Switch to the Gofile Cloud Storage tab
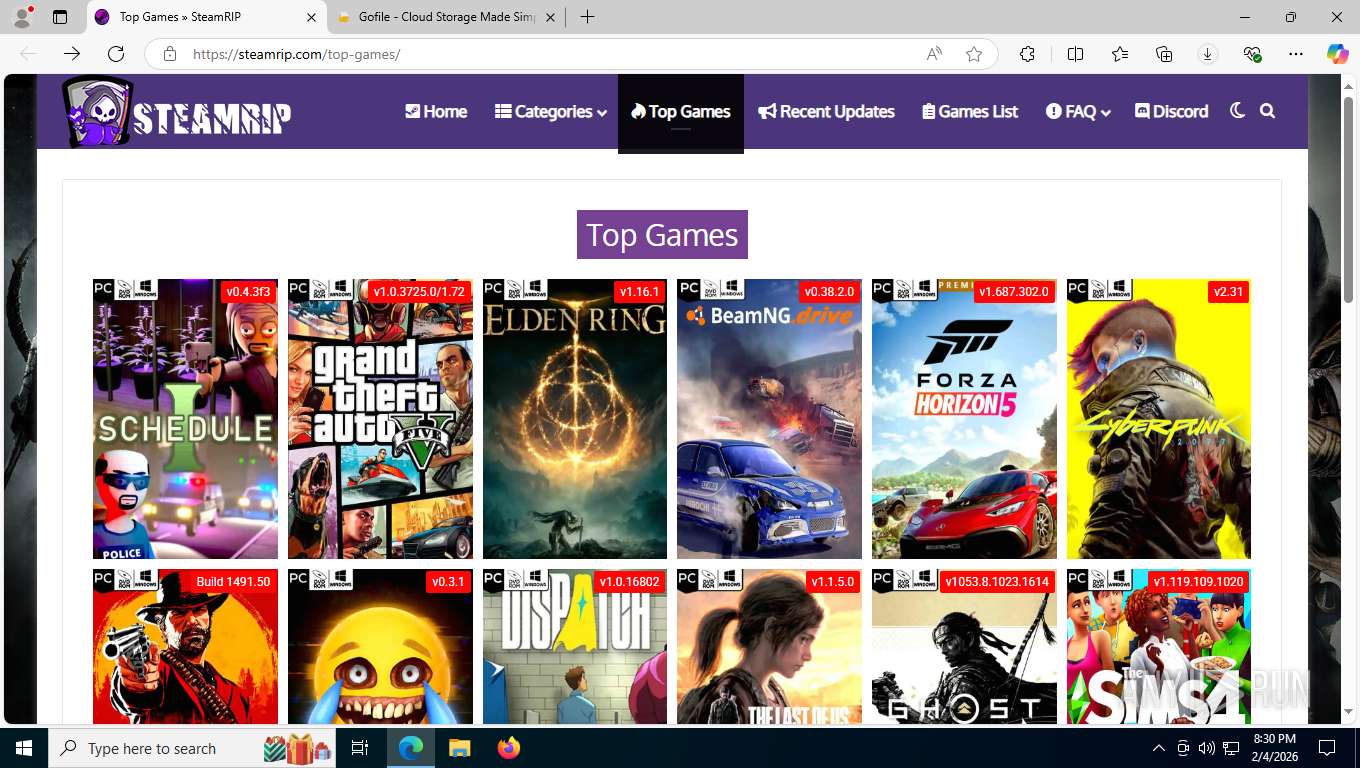The height and width of the screenshot is (768, 1360). pyautogui.click(x=447, y=17)
